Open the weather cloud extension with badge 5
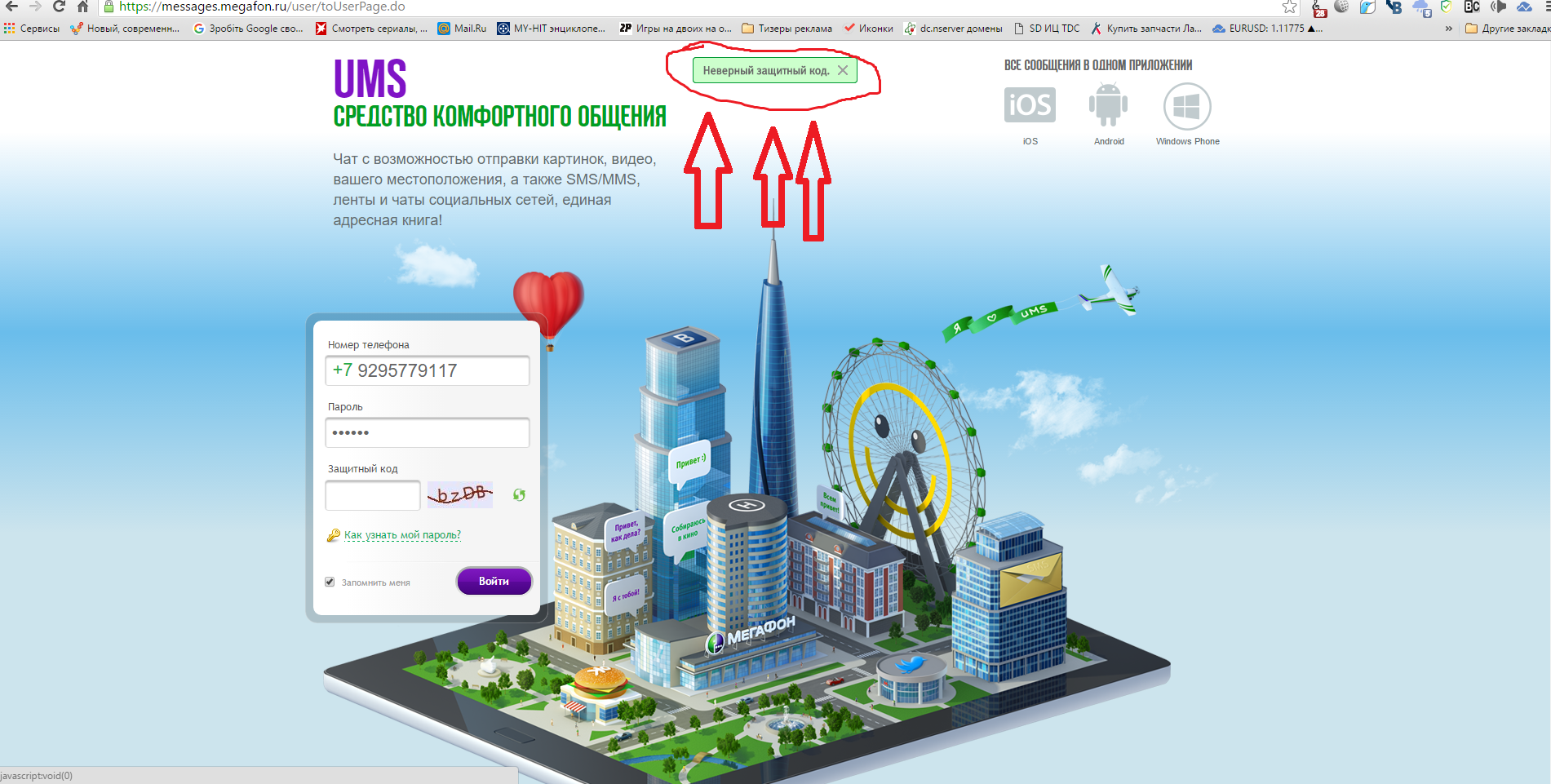This screenshot has width=1551, height=784. tap(1421, 8)
